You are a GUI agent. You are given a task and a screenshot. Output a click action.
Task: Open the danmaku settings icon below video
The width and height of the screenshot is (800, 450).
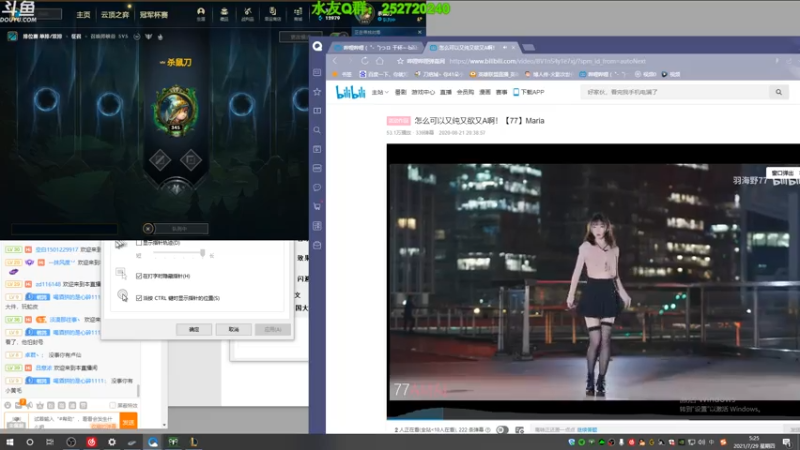(519, 430)
